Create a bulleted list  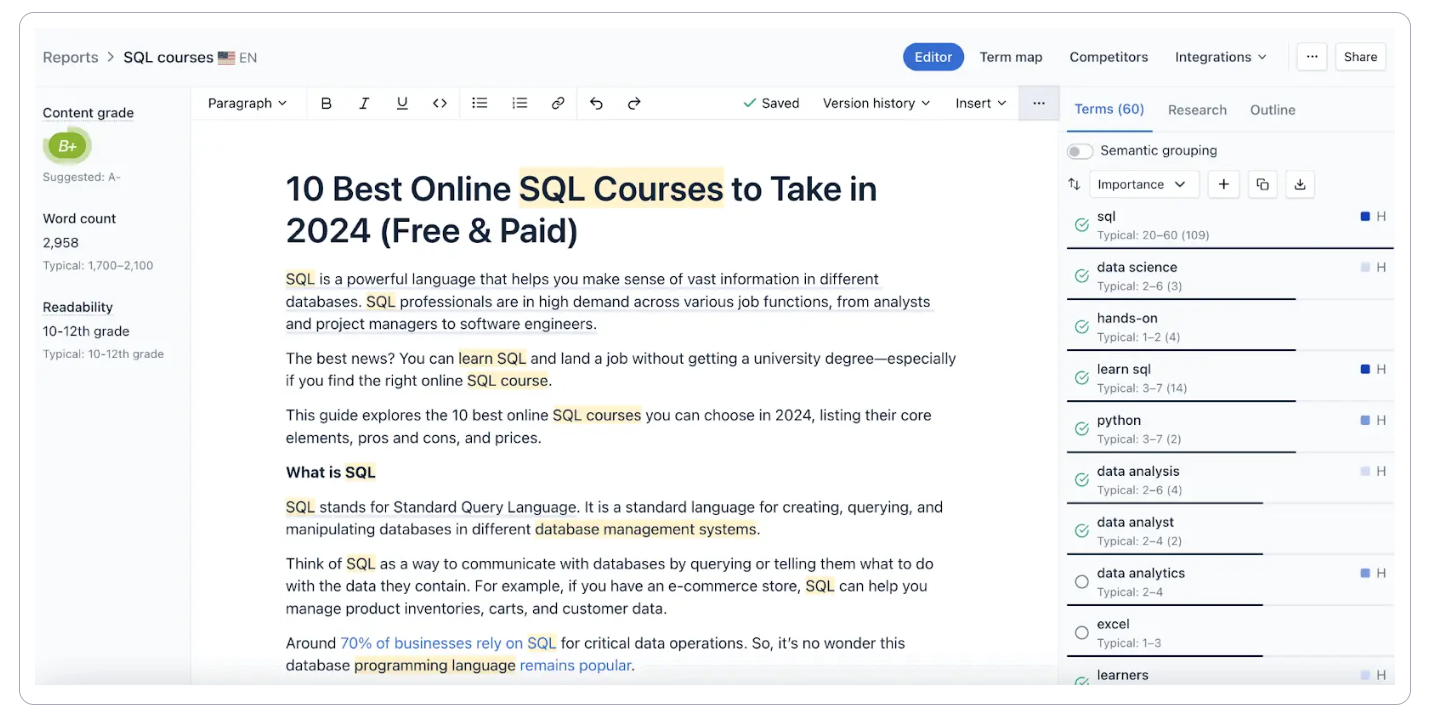(480, 103)
